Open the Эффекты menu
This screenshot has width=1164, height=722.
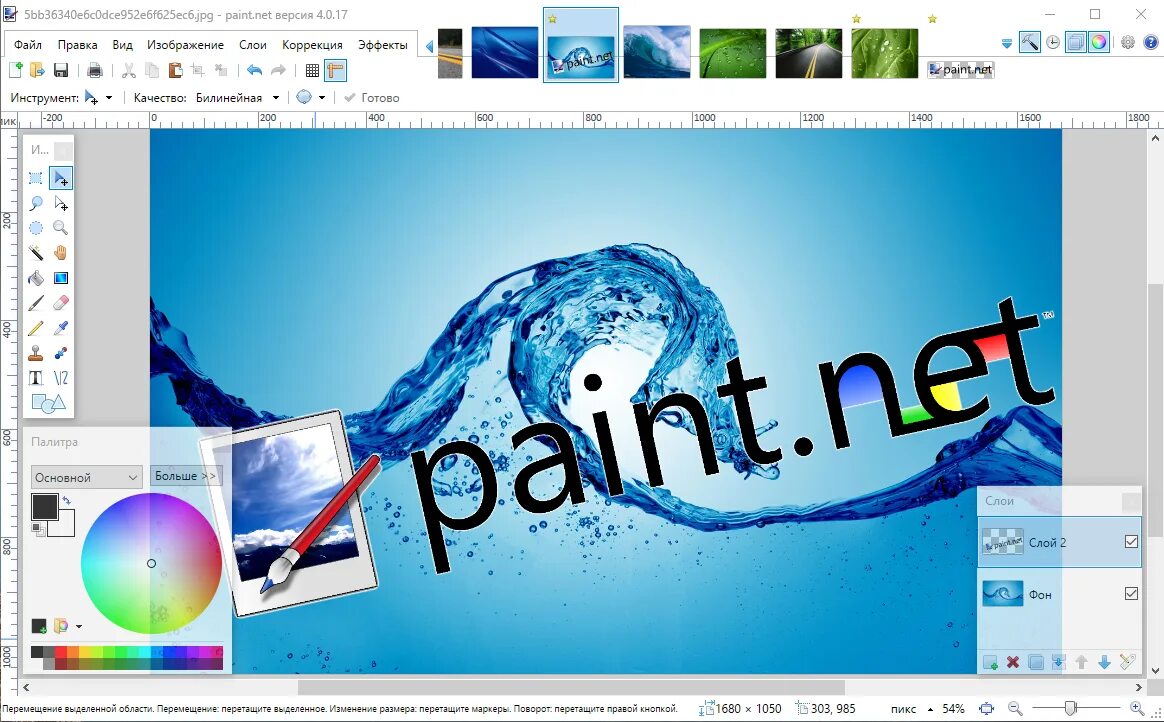click(383, 45)
